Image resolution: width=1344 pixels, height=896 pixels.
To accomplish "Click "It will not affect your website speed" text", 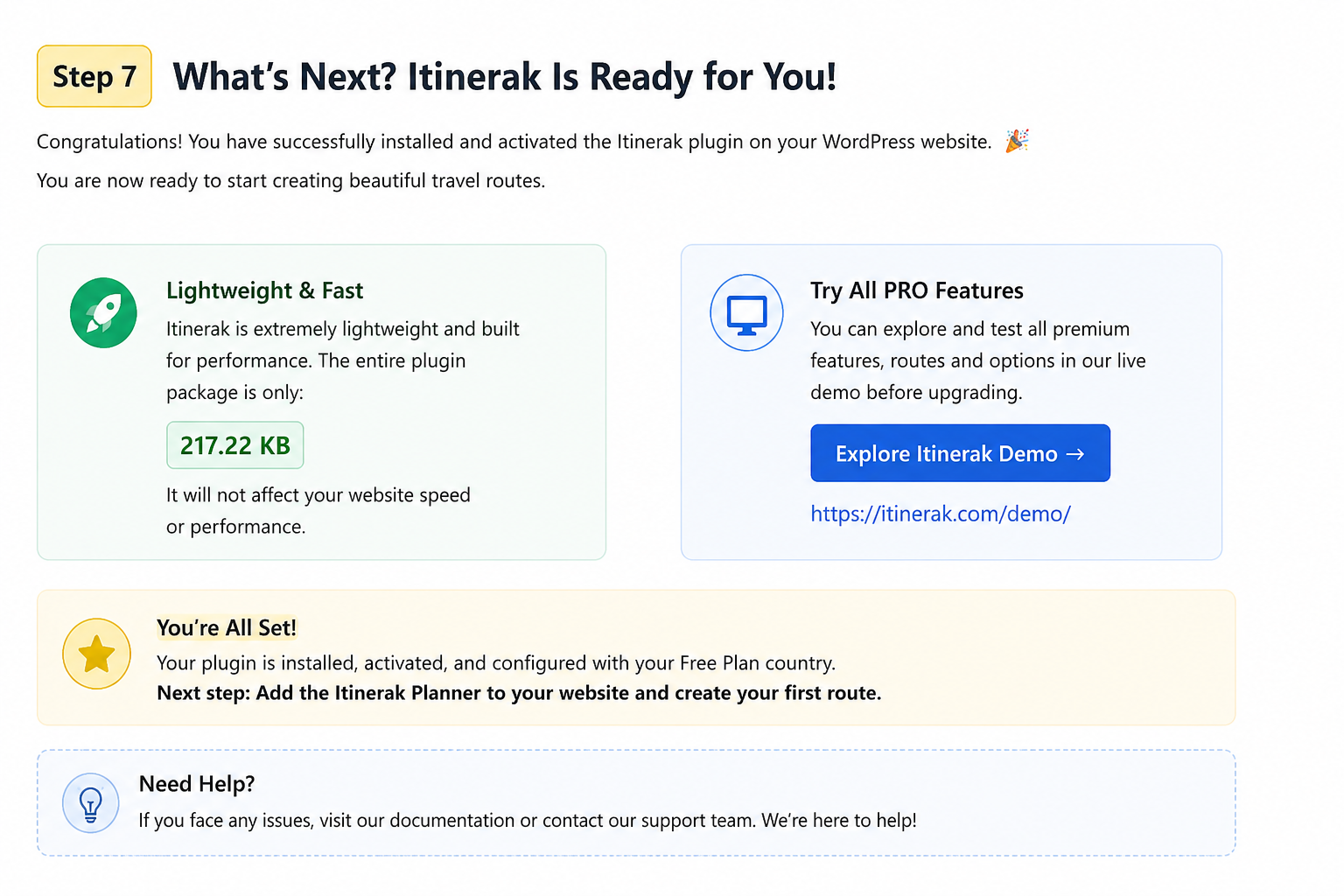I will 318,511.
